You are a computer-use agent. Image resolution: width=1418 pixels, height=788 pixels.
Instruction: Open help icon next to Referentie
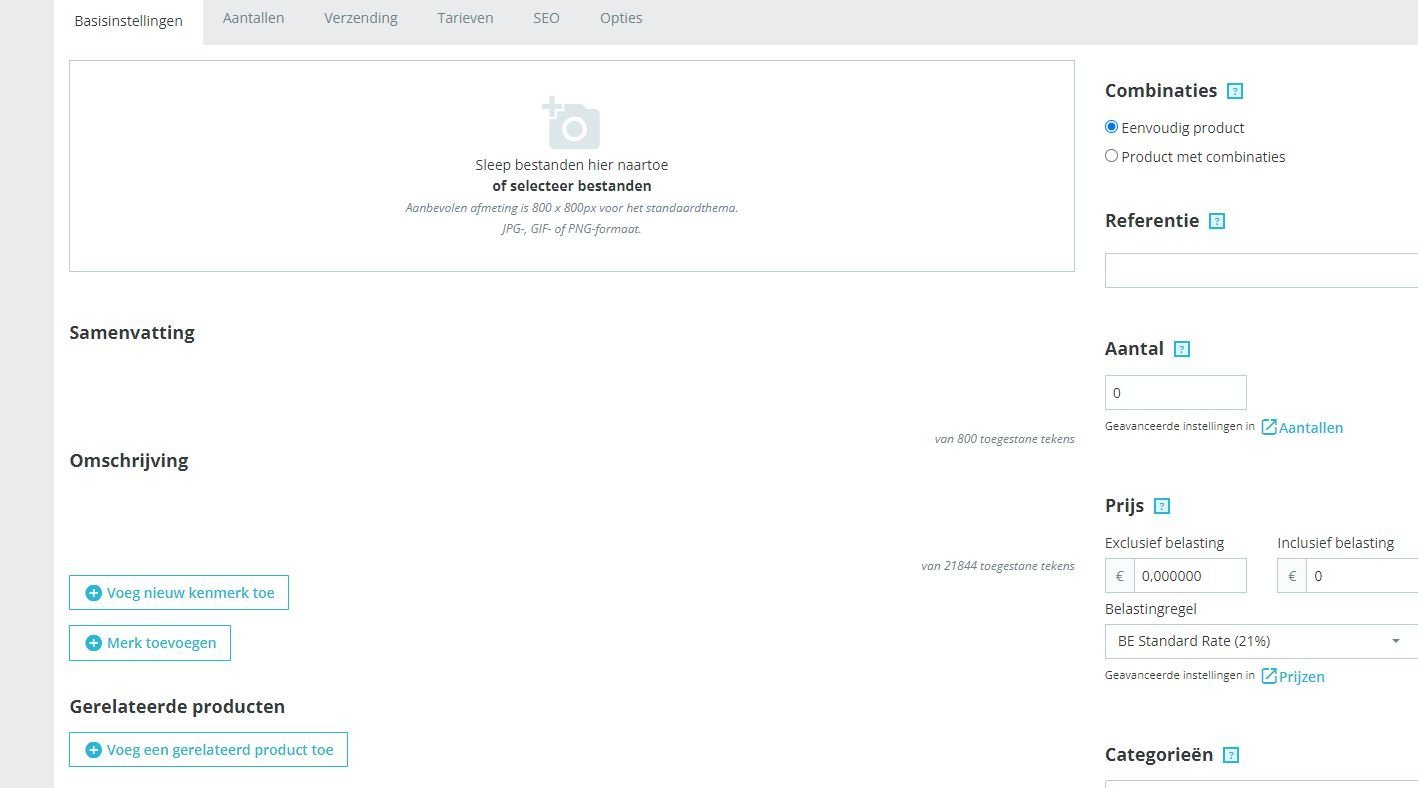1217,221
